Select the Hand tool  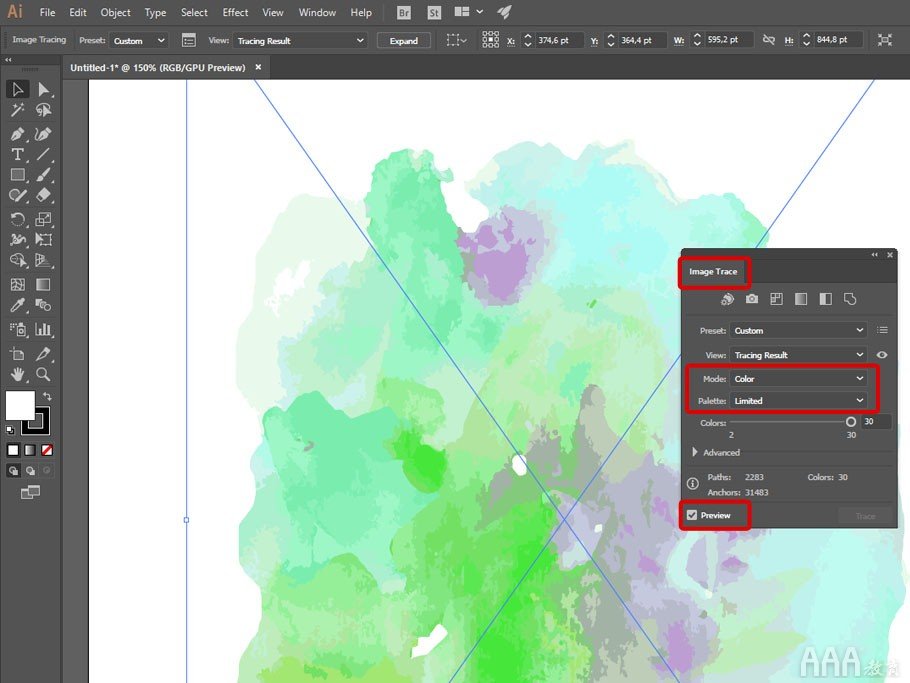click(17, 374)
